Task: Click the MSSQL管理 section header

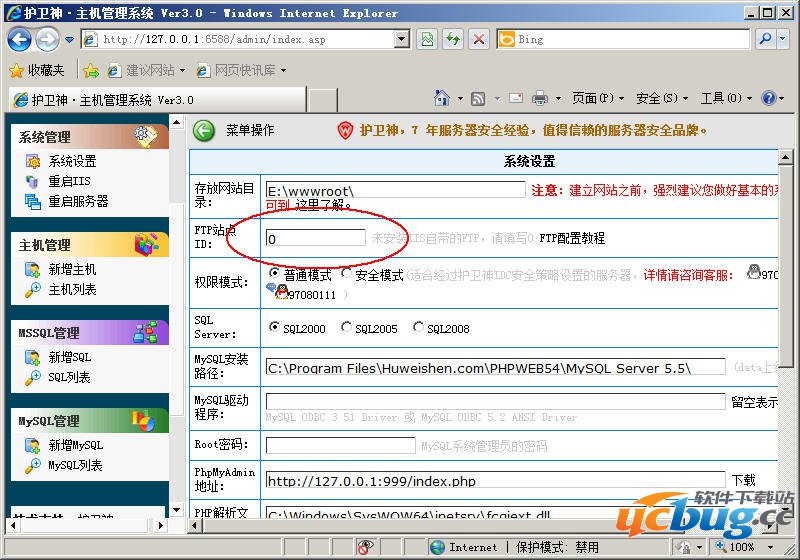Action: [x=90, y=333]
